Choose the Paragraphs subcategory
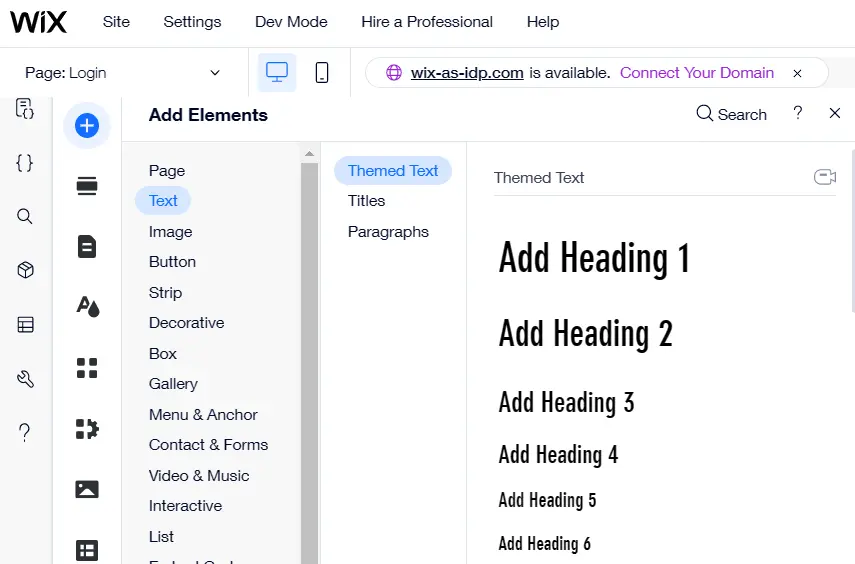The width and height of the screenshot is (855, 564). point(388,232)
